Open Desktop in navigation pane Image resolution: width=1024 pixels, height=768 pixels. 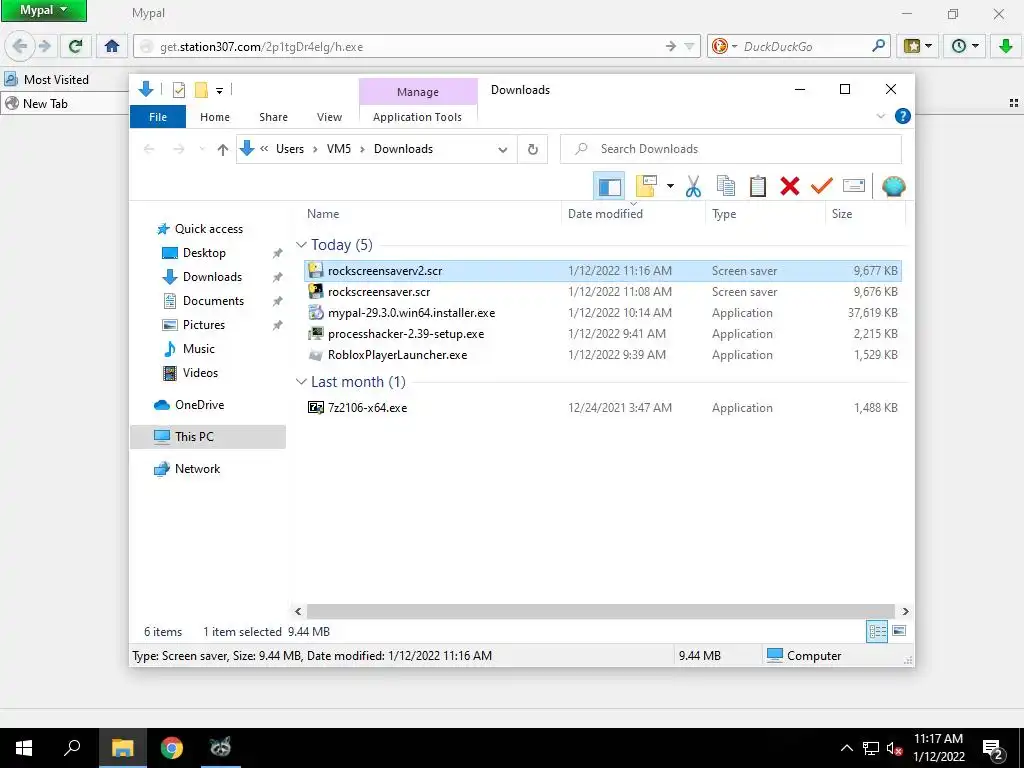[204, 253]
